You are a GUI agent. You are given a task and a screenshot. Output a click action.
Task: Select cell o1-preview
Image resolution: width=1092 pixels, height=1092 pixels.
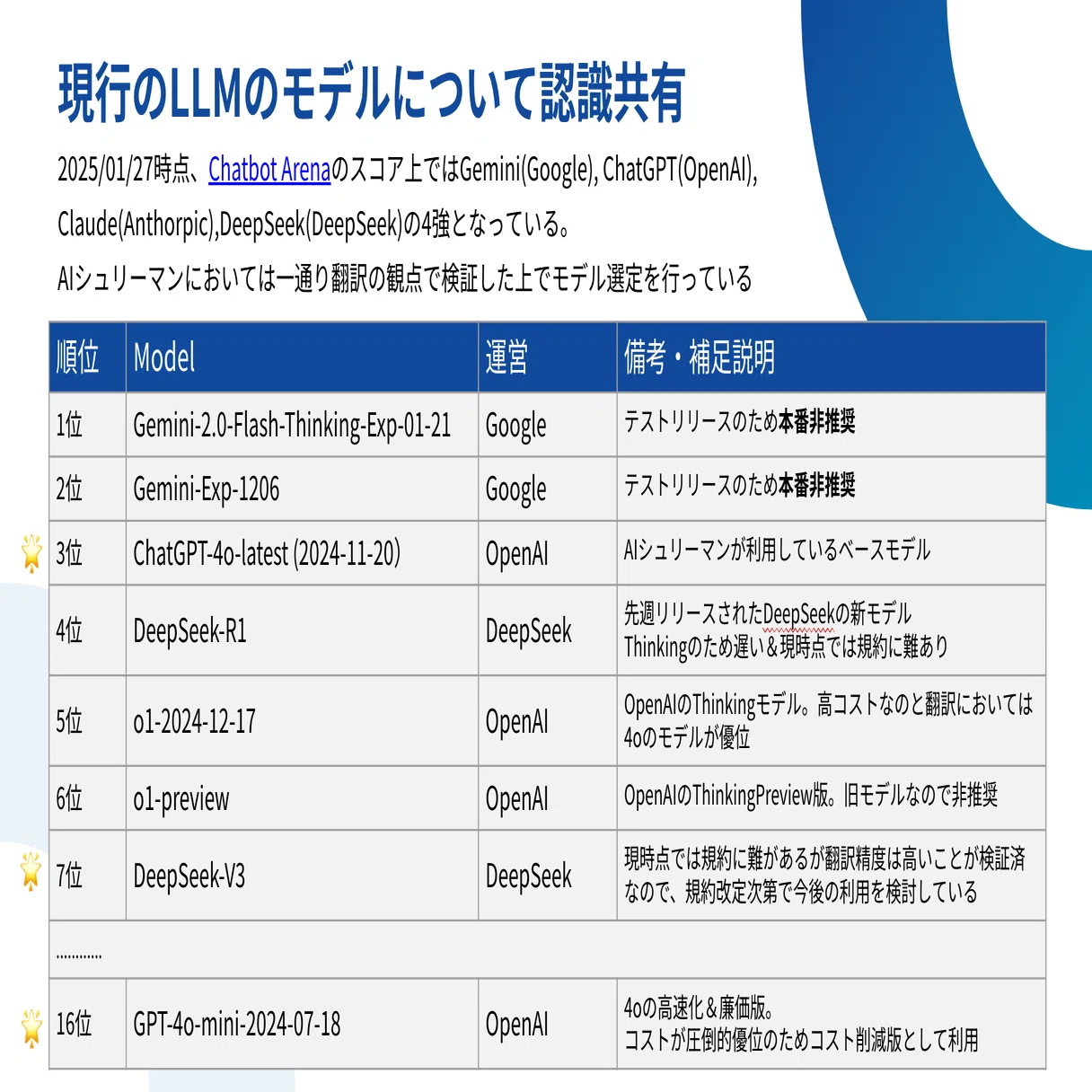coord(302,798)
